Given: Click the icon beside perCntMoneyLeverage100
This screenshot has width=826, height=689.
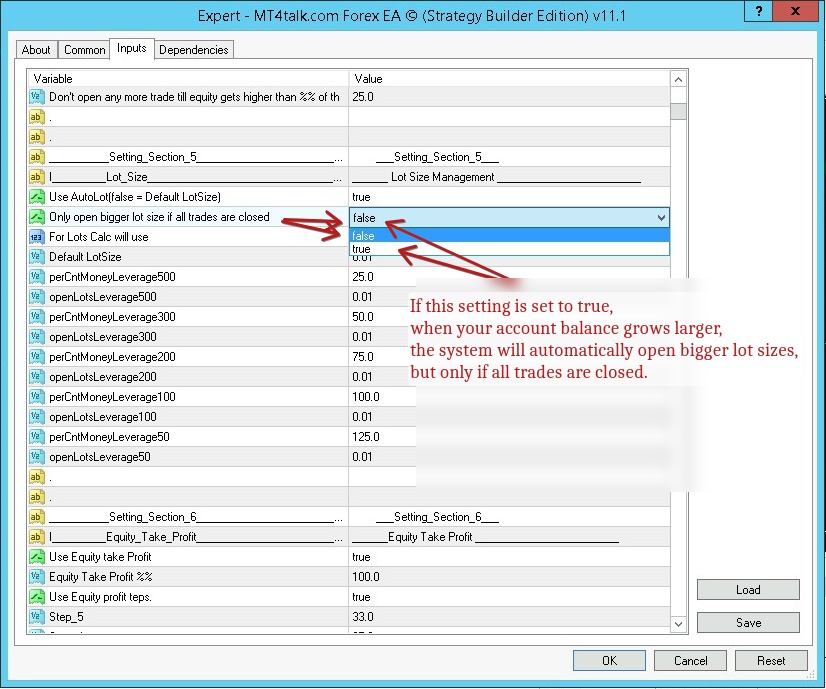Looking at the screenshot, I should pyautogui.click(x=36, y=397).
